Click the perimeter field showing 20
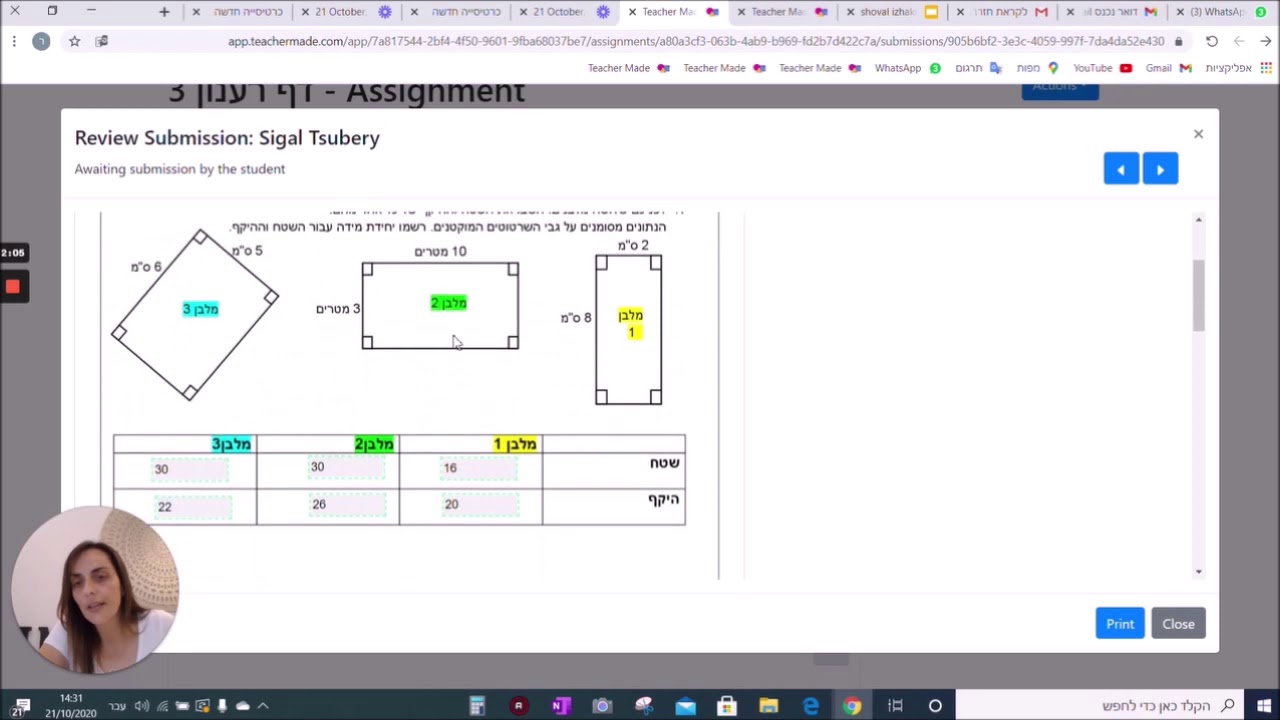1280x720 pixels. click(479, 505)
